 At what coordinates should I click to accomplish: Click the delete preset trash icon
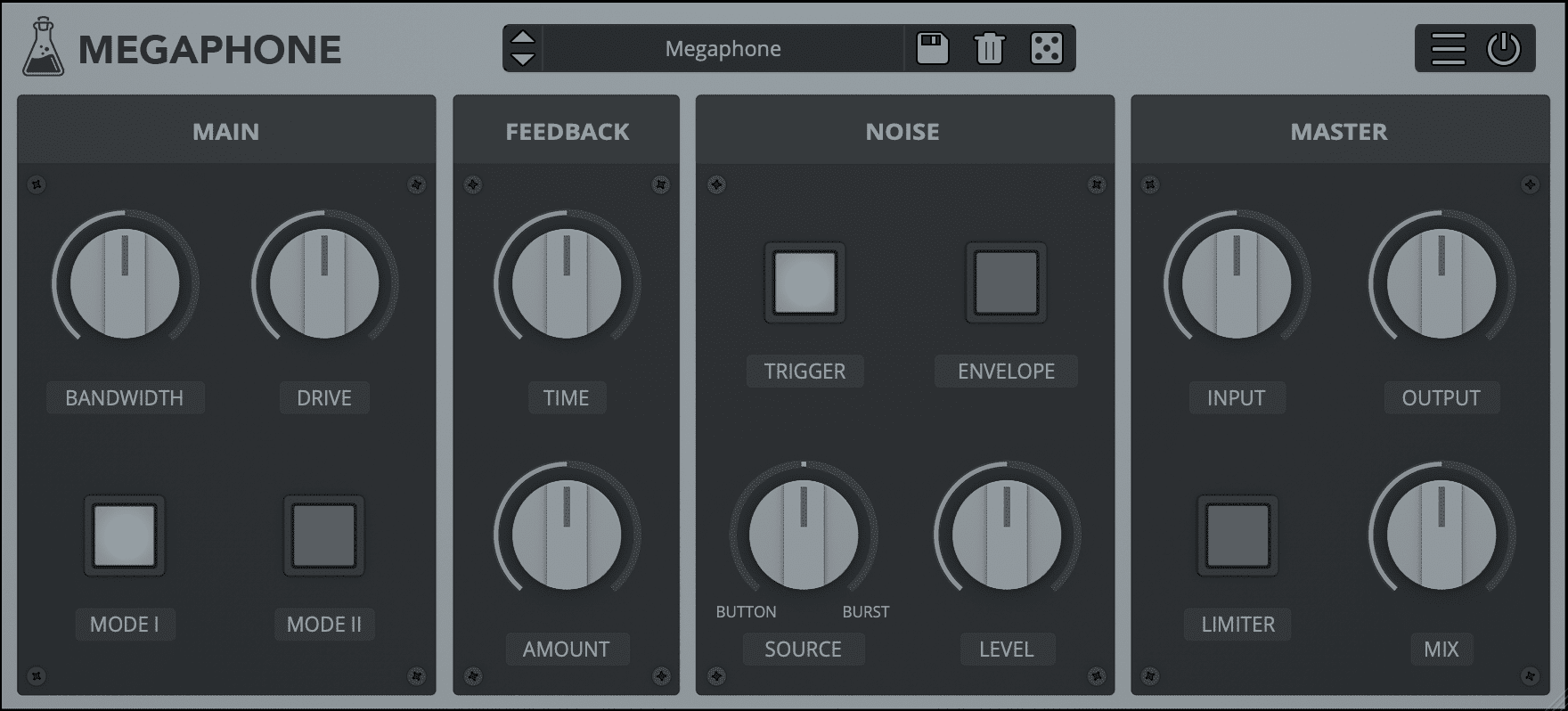[x=989, y=48]
